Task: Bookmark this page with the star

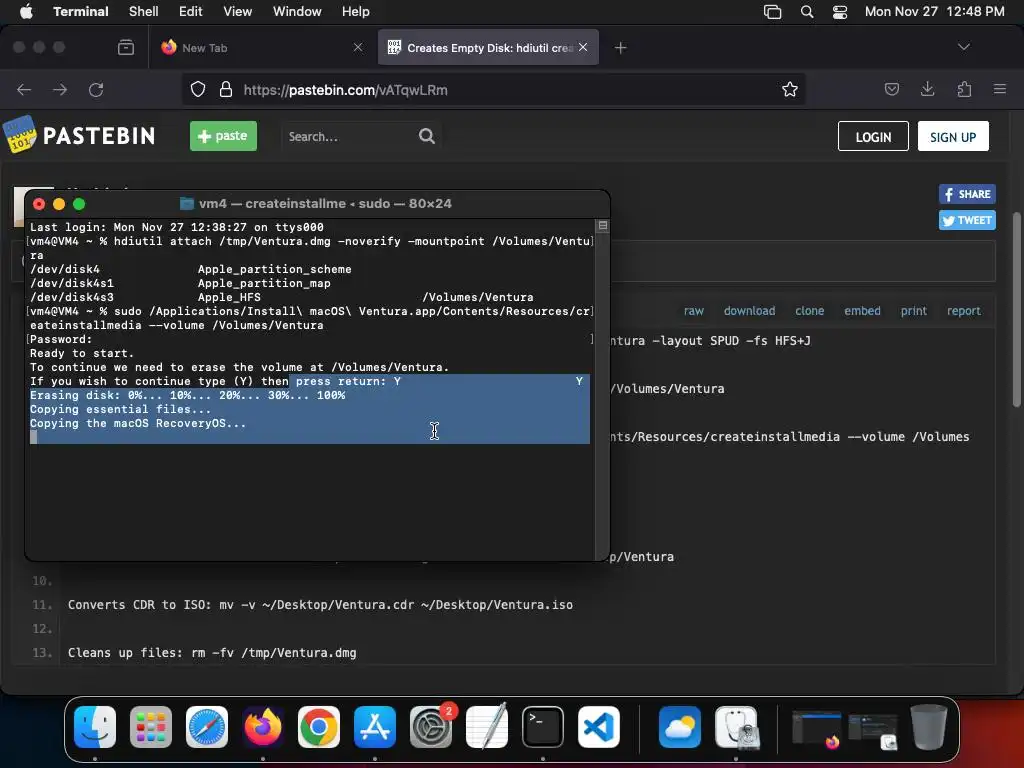Action: pos(790,89)
